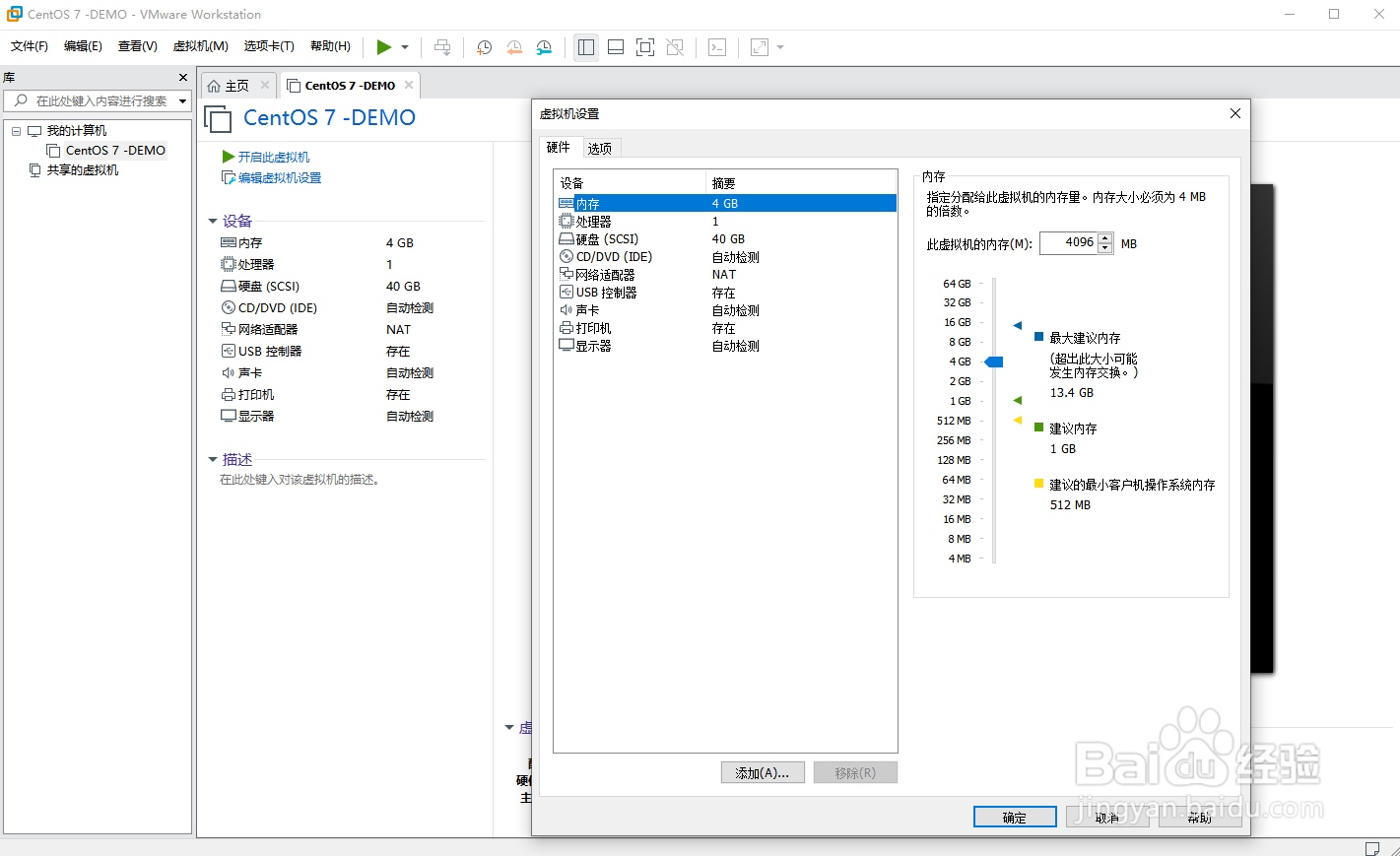Click the library search input field

pyautogui.click(x=91, y=100)
